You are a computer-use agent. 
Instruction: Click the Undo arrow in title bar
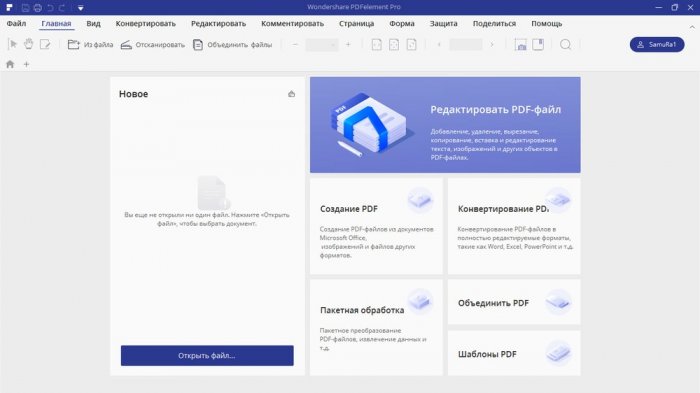pyautogui.click(x=50, y=8)
